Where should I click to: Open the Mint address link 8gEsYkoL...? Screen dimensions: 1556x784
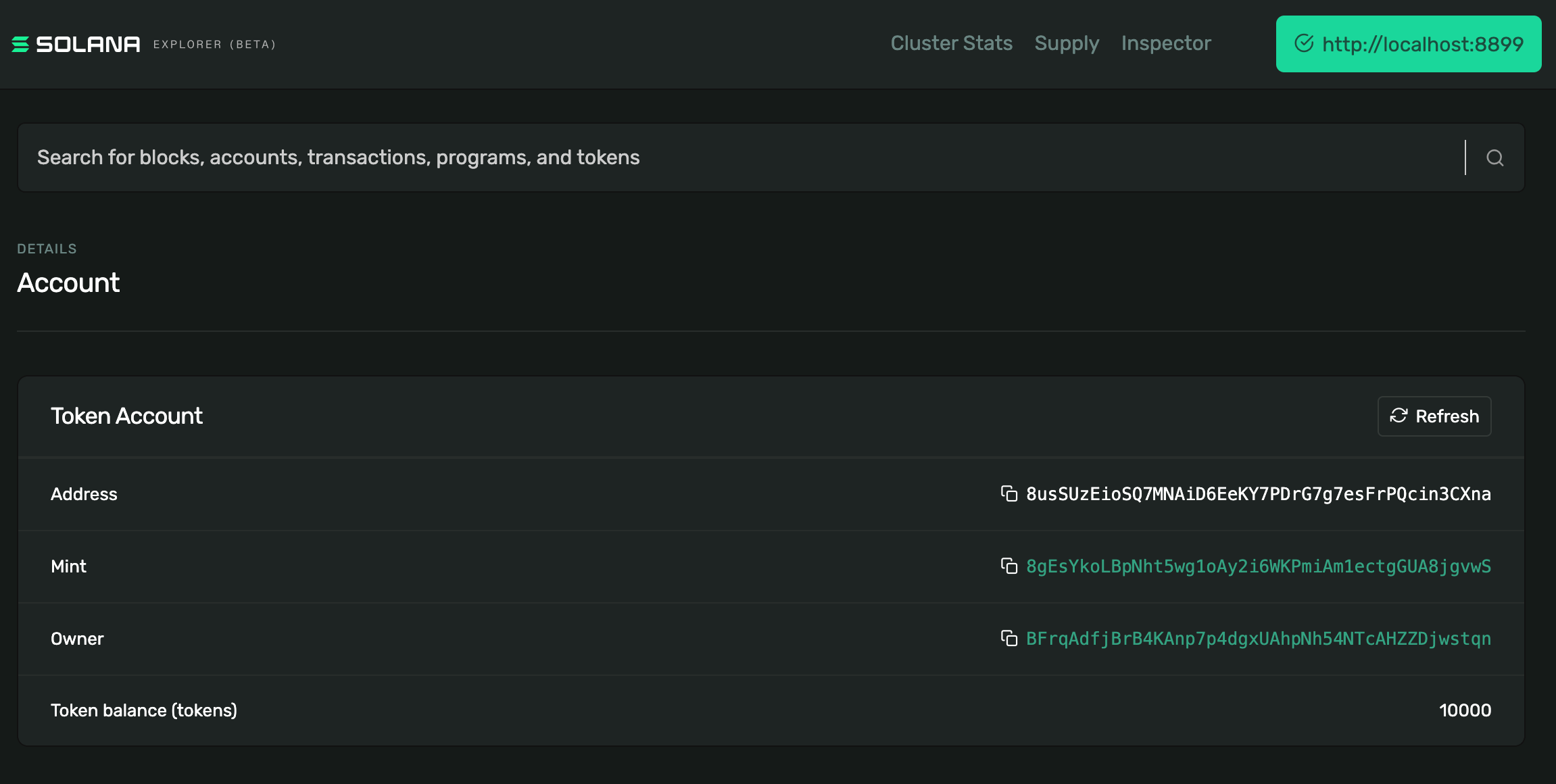coord(1258,566)
